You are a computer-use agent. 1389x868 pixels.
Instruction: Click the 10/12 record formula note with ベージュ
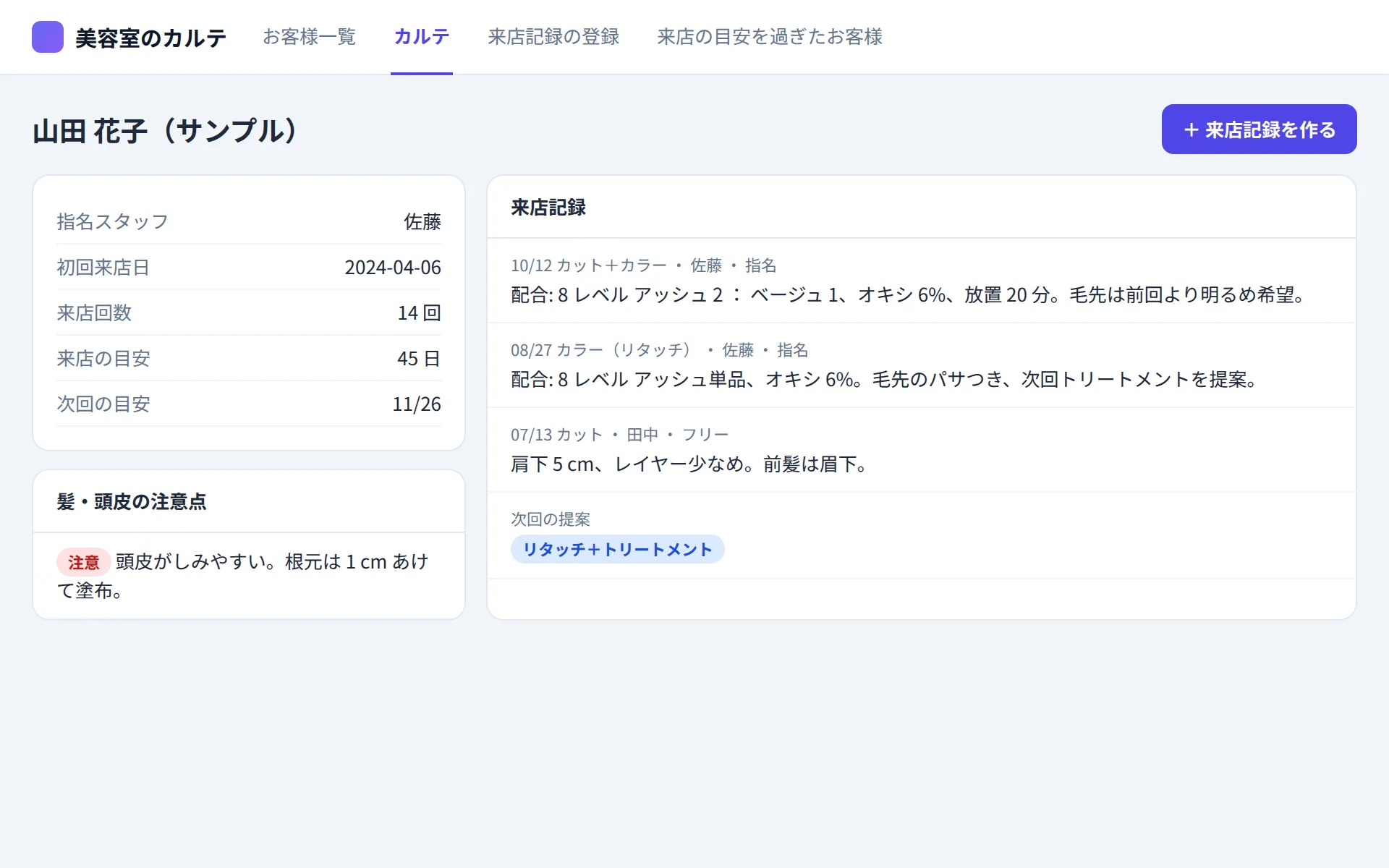pos(909,294)
